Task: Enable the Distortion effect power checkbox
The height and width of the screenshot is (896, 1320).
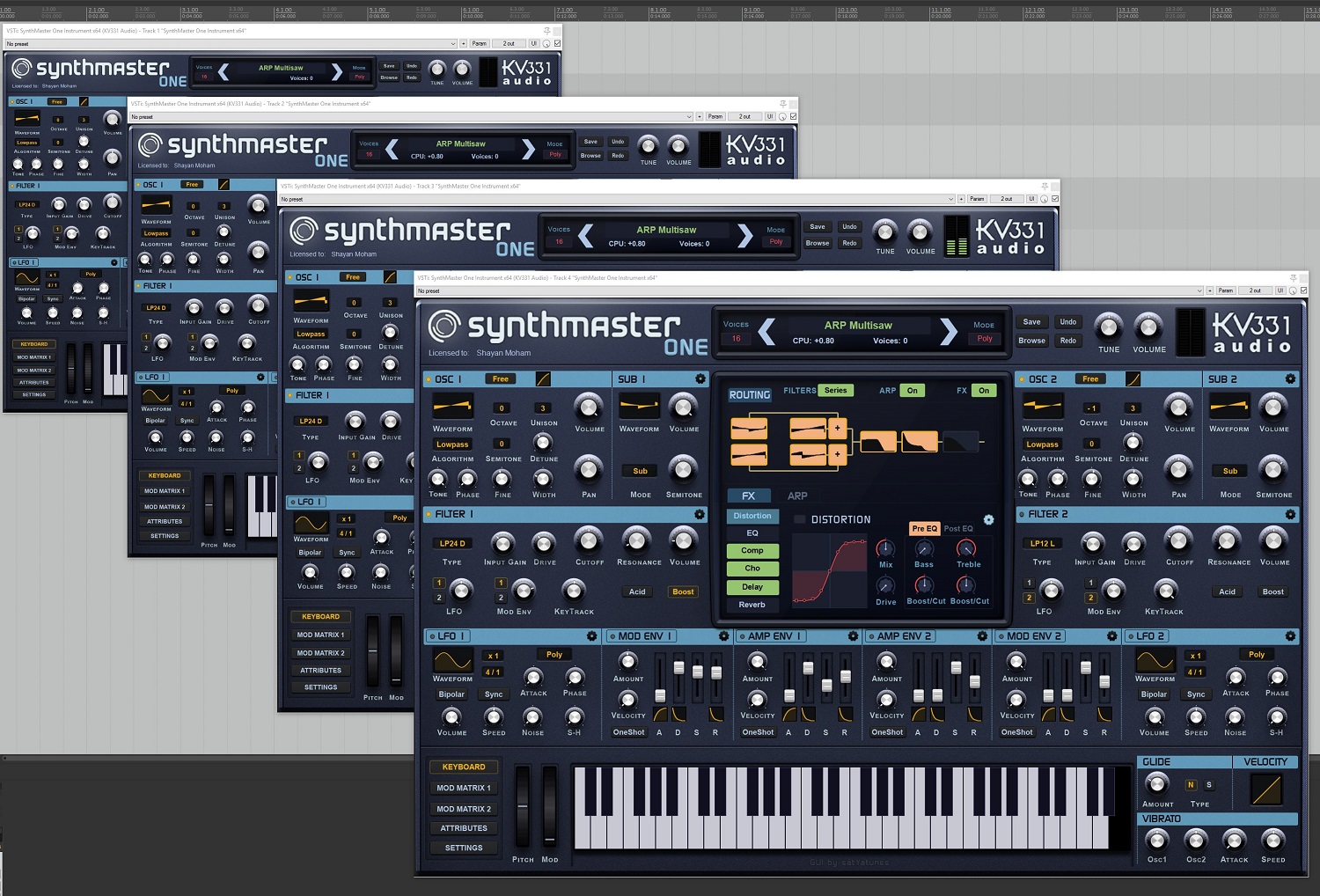Action: click(x=799, y=520)
